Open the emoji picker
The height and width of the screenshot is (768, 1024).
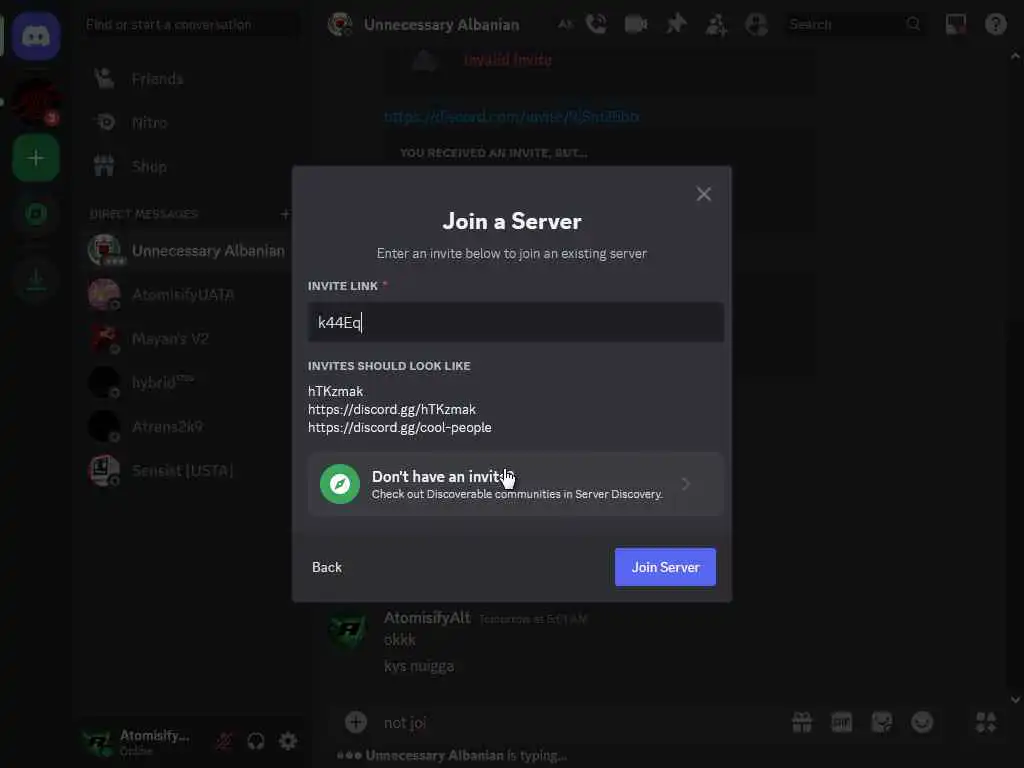(x=922, y=722)
